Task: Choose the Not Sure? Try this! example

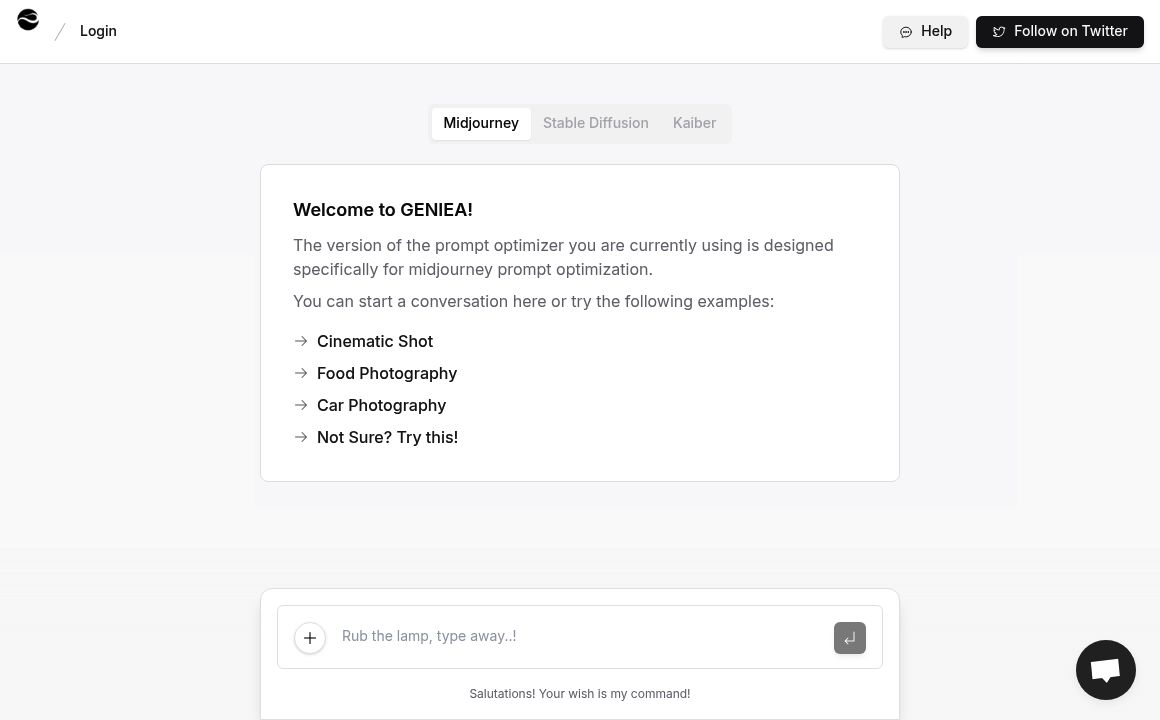Action: [387, 437]
